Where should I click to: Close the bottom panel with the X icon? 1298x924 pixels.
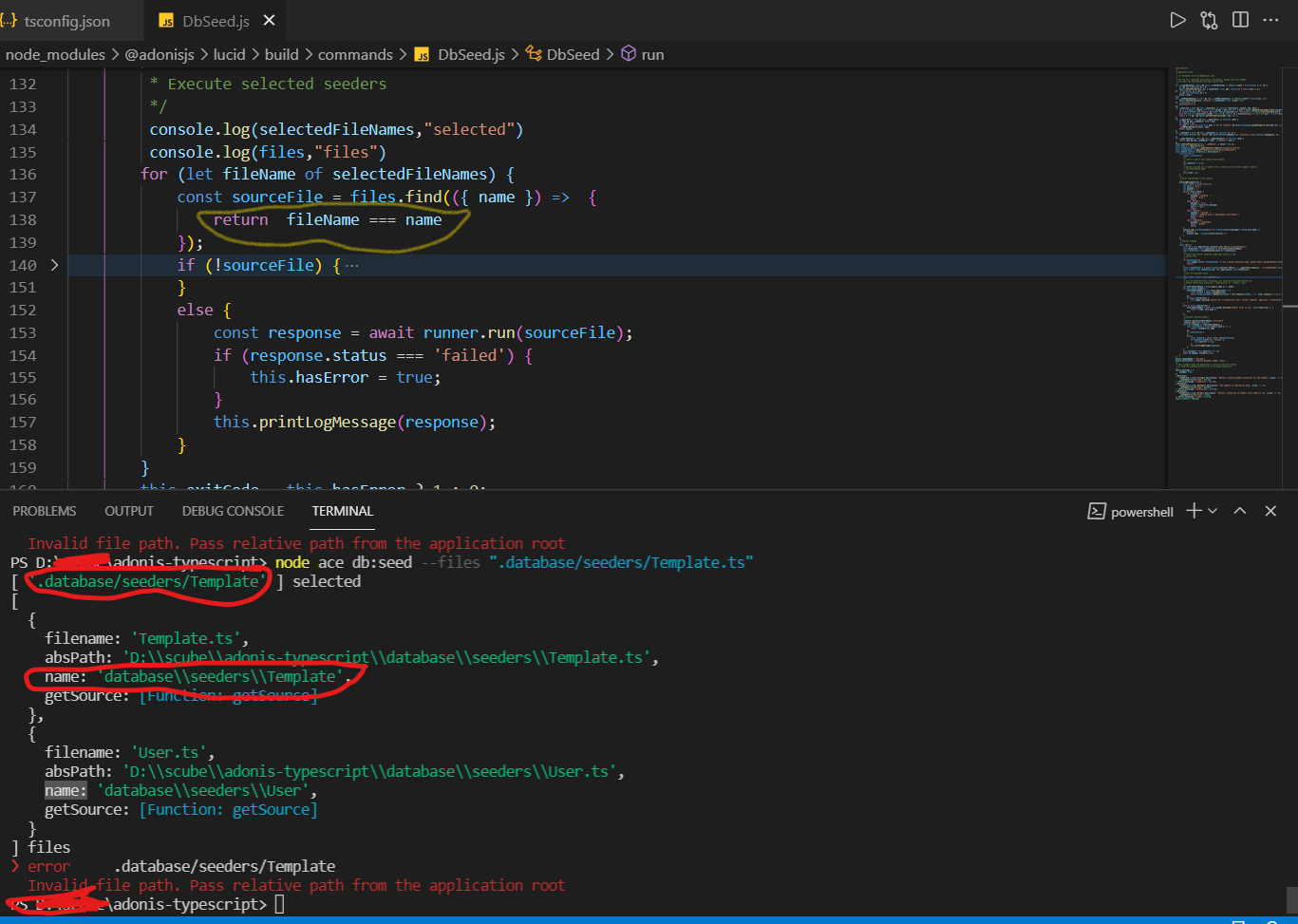(x=1270, y=511)
